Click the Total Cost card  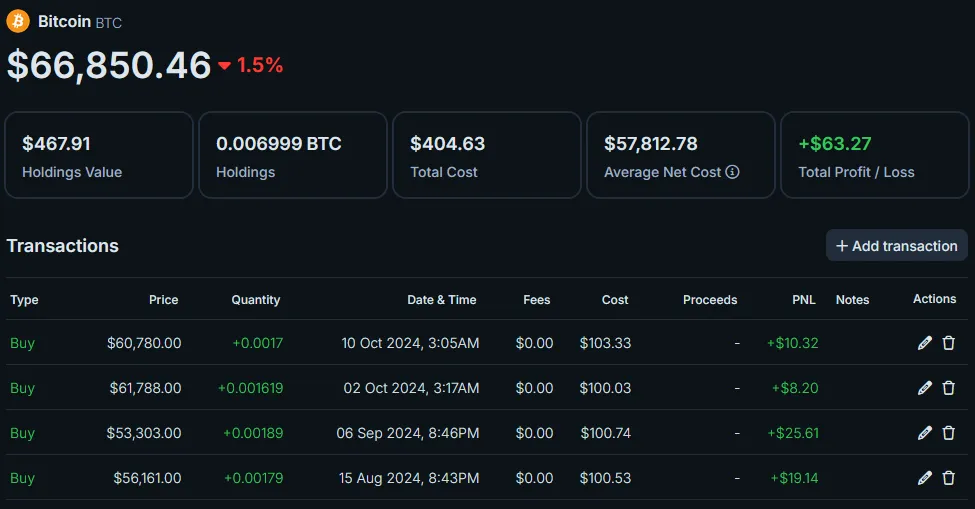pos(487,155)
